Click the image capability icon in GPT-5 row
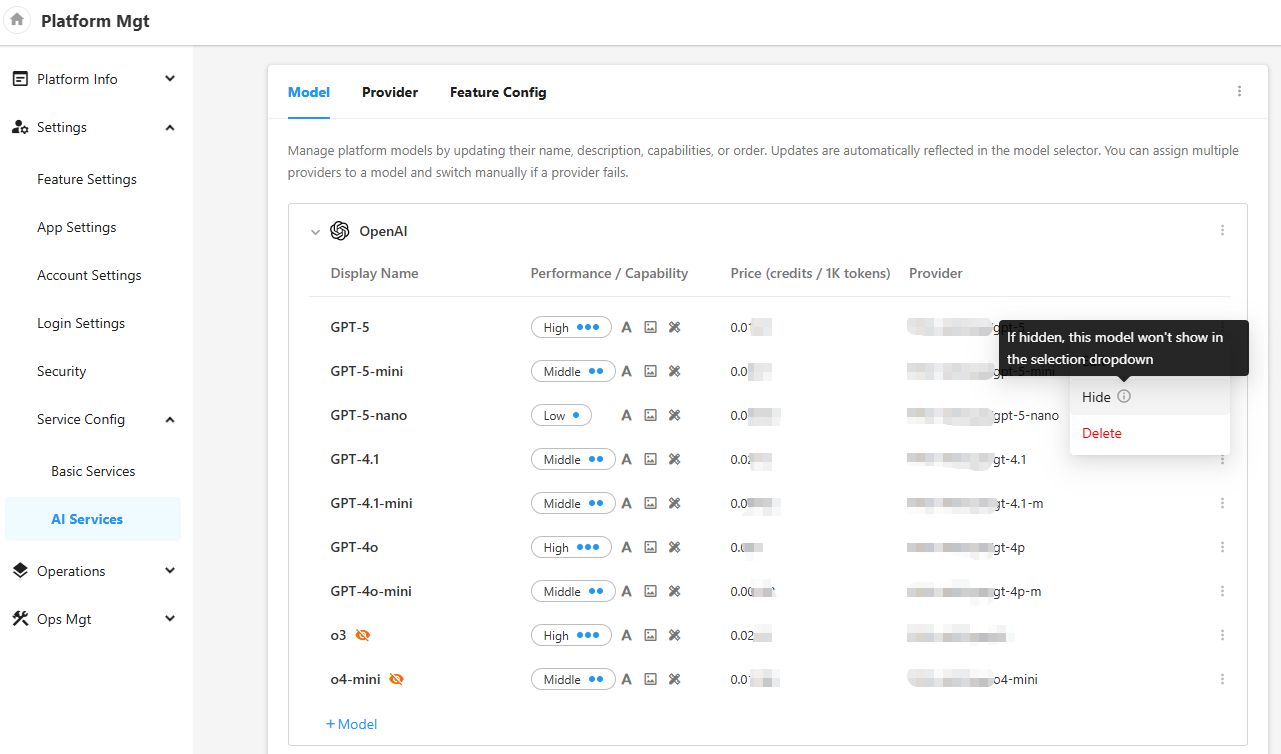The image size is (1281, 754). (x=650, y=327)
